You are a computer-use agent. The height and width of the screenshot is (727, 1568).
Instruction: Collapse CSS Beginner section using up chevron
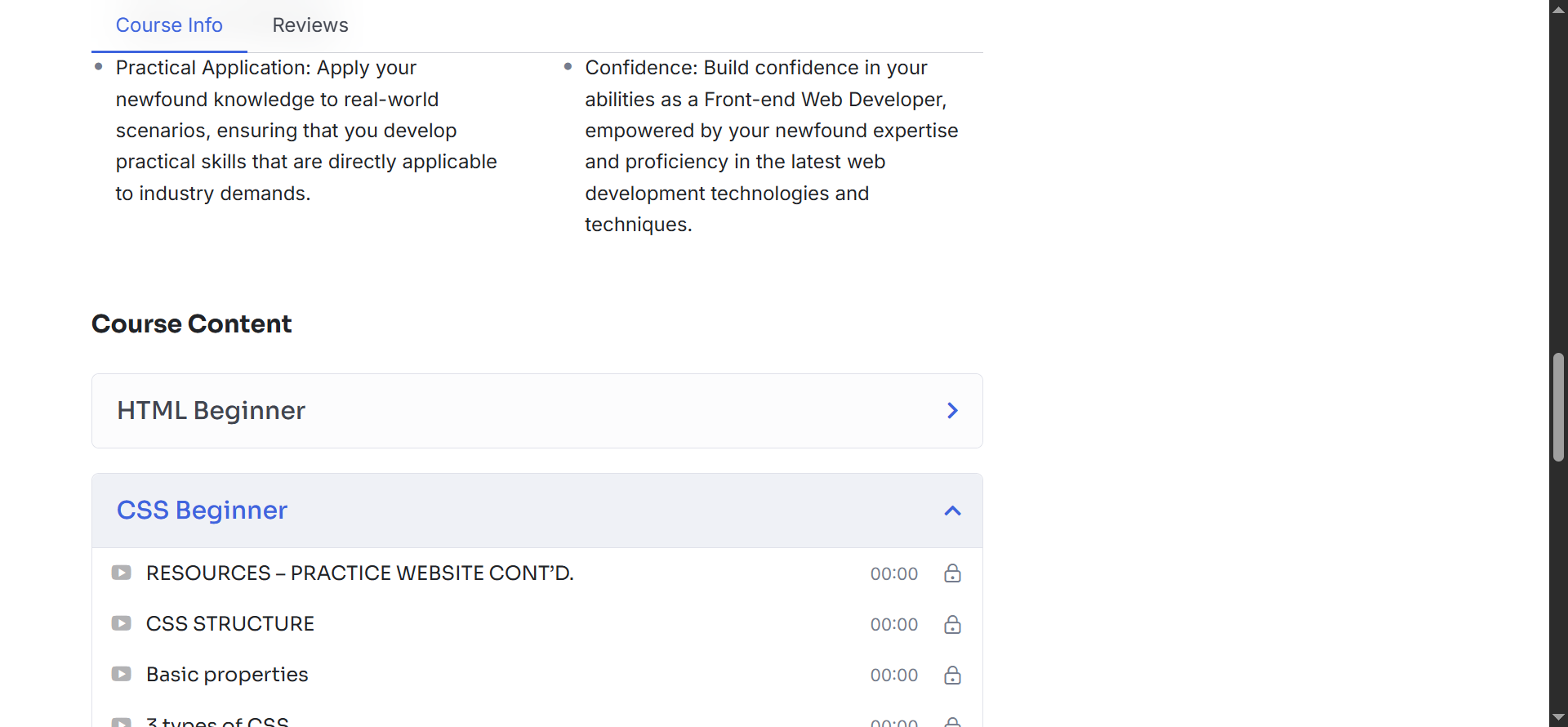[x=952, y=511]
